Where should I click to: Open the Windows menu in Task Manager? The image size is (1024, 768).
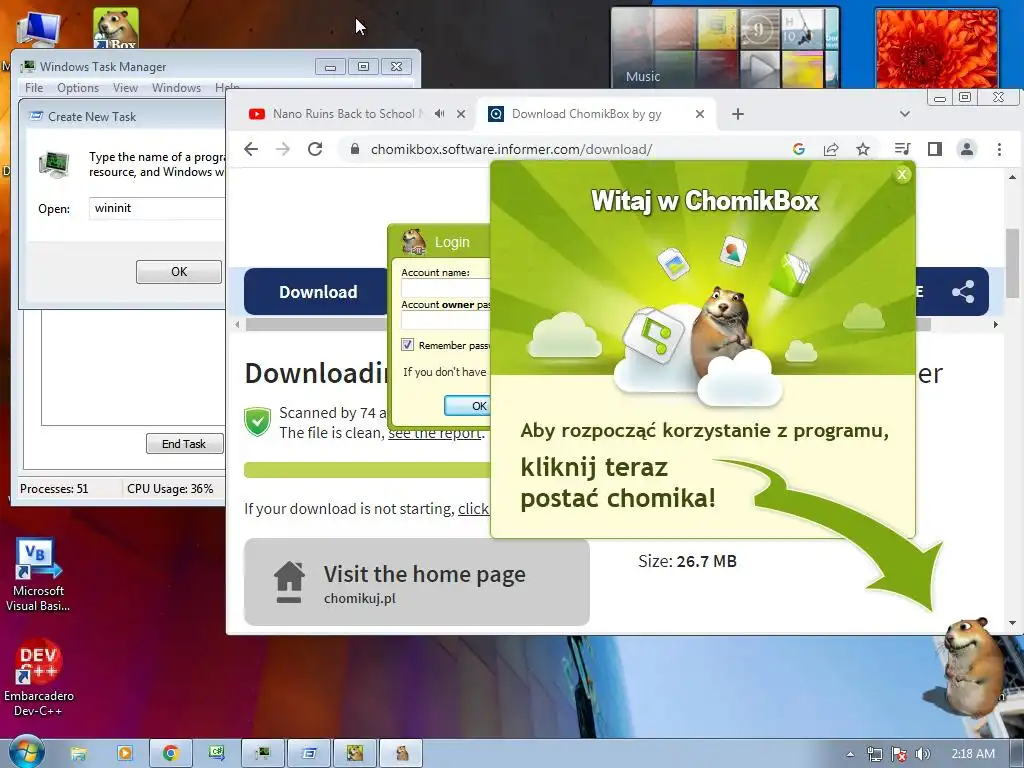click(176, 88)
